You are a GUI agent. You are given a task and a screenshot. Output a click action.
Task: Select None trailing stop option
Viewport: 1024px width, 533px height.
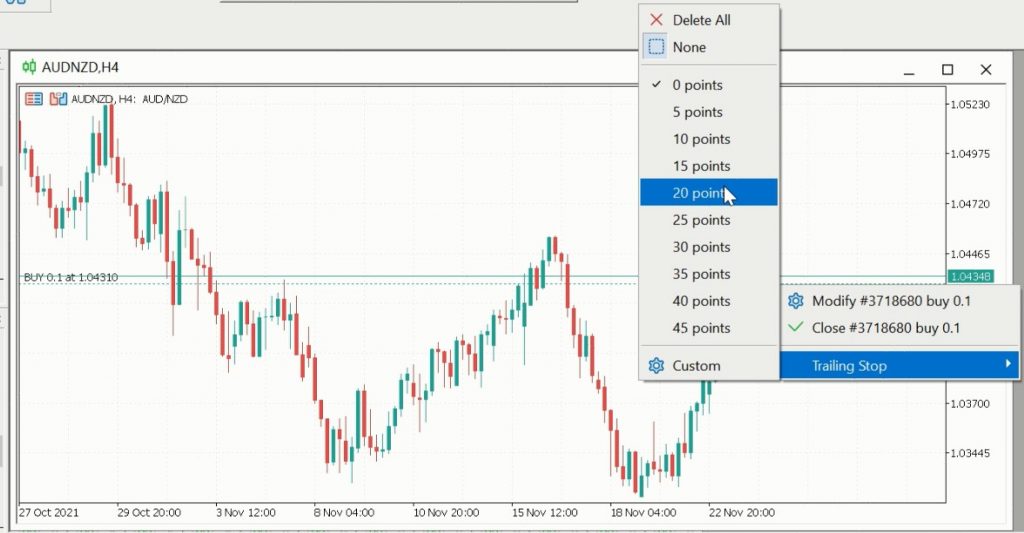[x=709, y=47]
